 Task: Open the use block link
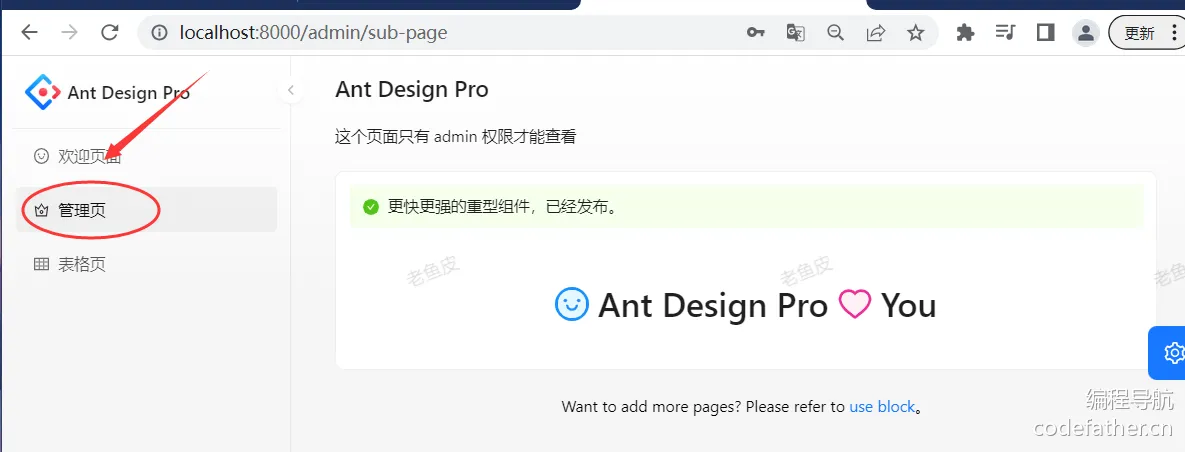point(882,407)
